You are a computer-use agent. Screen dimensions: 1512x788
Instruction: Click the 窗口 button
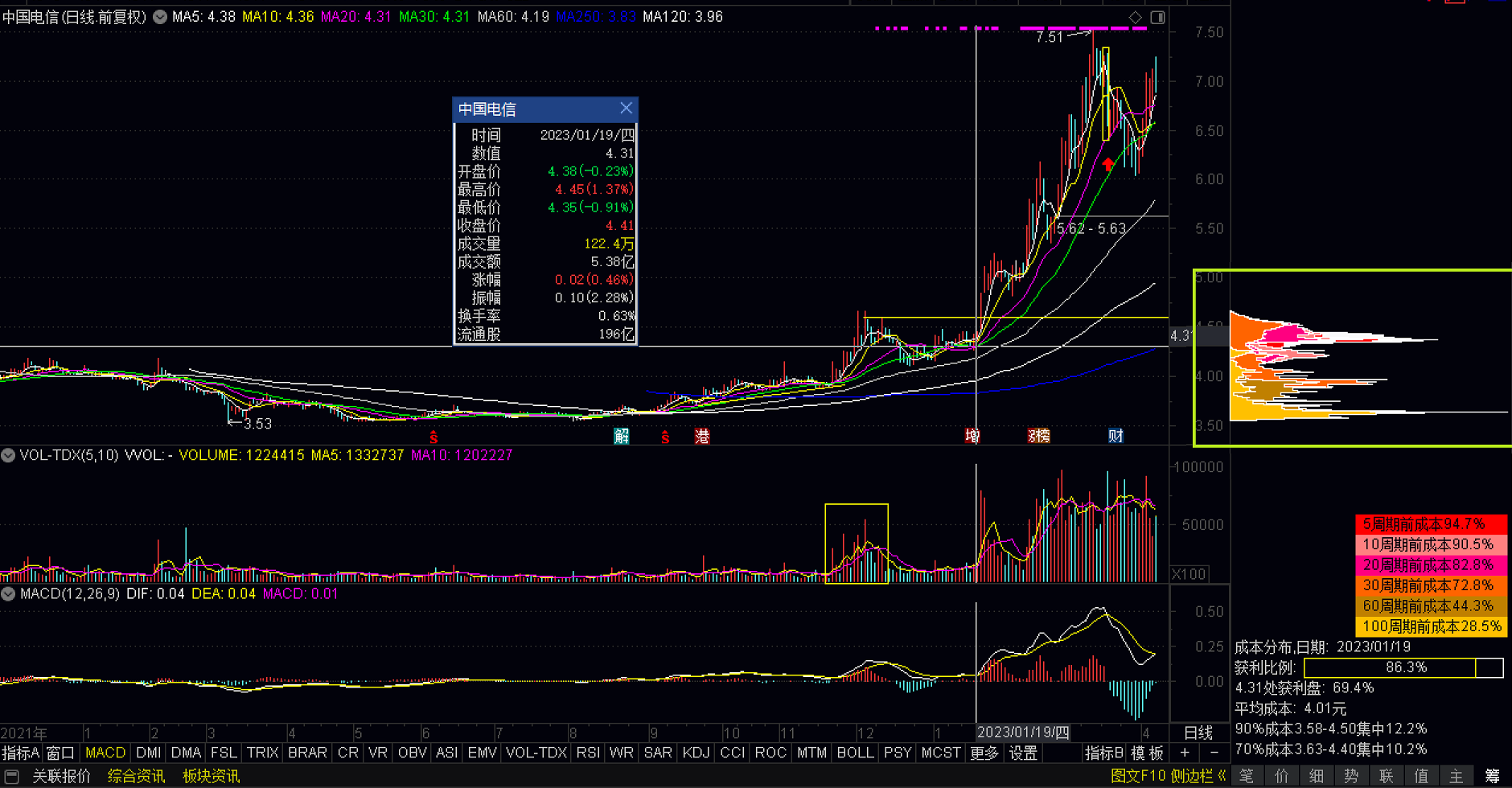[x=60, y=753]
